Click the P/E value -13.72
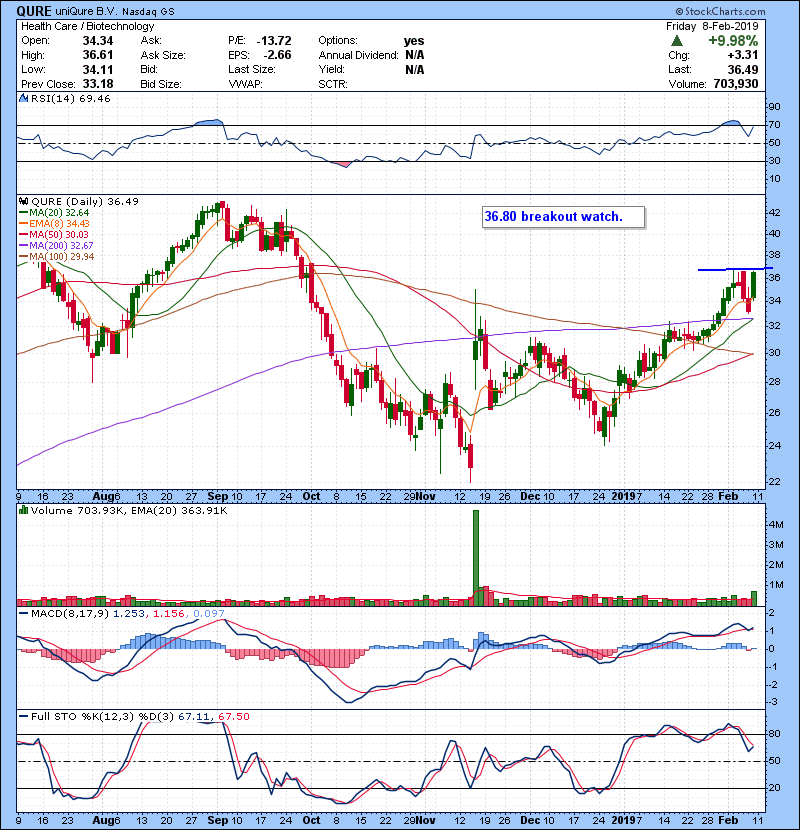The width and height of the screenshot is (800, 830). point(274,41)
